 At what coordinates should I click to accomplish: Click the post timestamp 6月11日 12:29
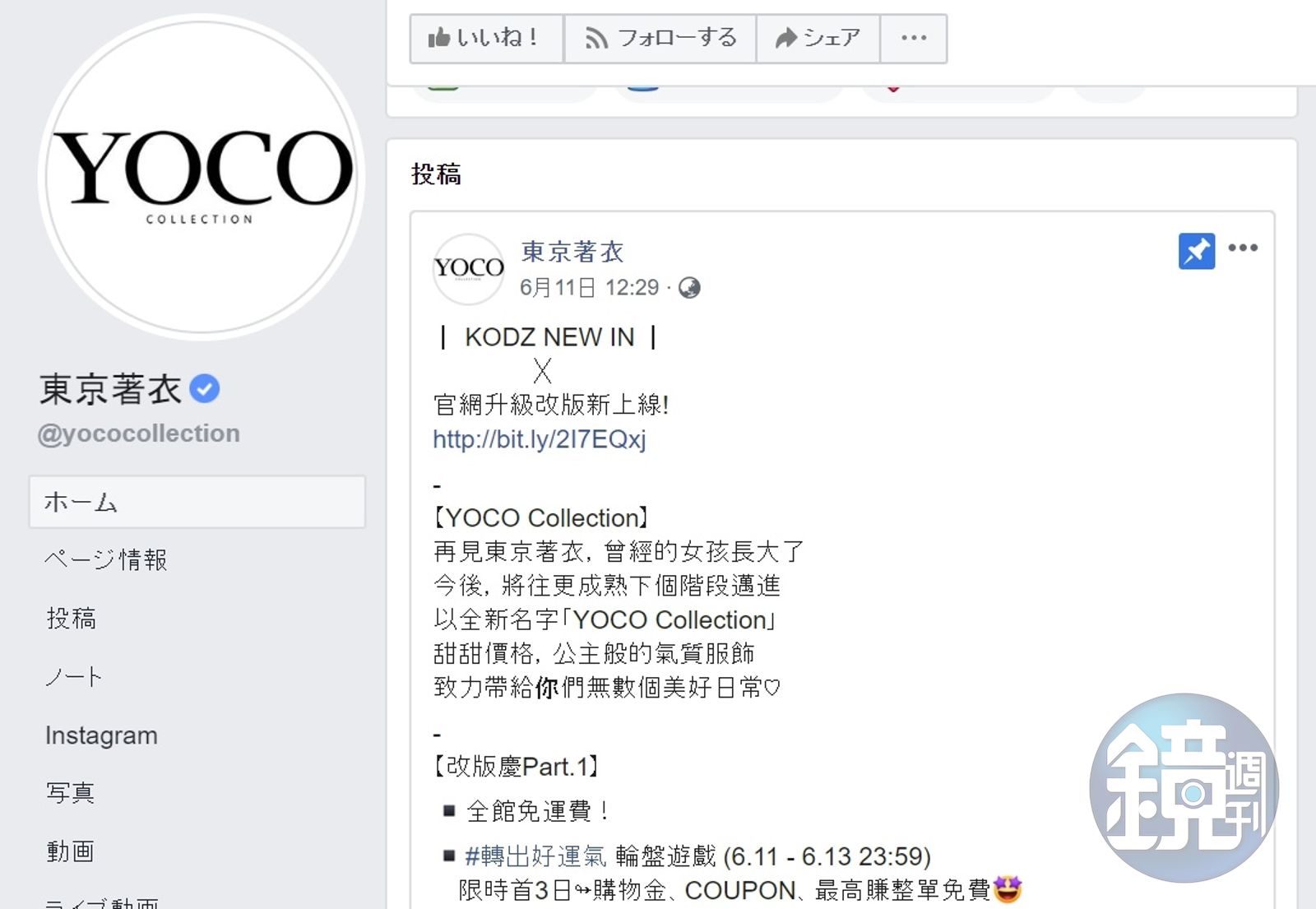tap(589, 288)
